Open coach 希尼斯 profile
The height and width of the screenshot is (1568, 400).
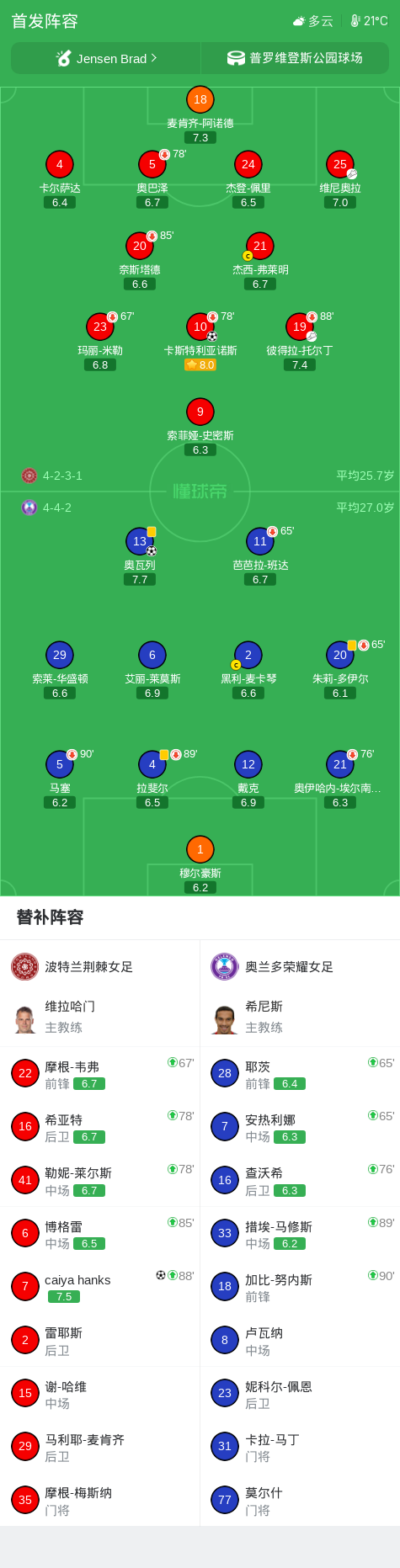pos(300,1017)
